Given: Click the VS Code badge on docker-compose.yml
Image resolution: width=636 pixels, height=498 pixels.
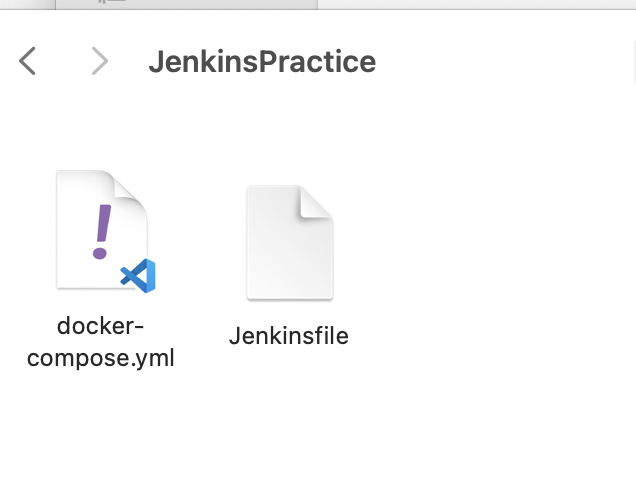Looking at the screenshot, I should click(x=138, y=275).
